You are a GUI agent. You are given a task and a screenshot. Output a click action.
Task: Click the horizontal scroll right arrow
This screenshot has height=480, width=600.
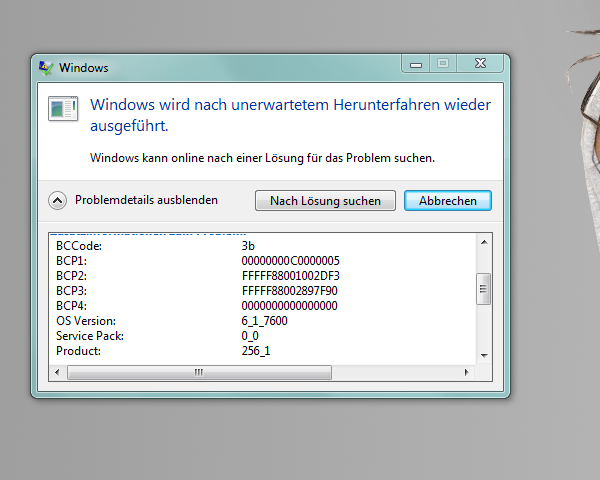tap(466, 372)
